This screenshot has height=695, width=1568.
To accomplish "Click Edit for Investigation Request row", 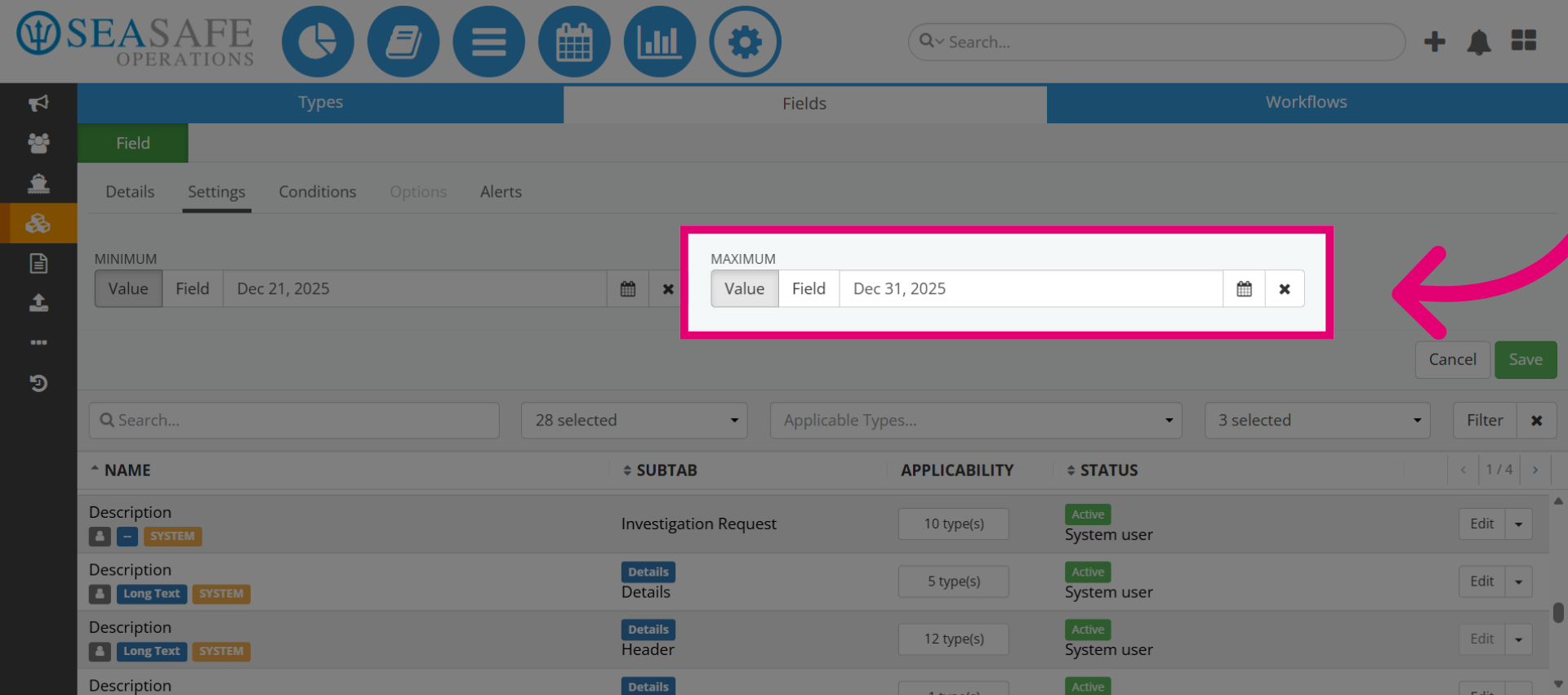I will (x=1481, y=524).
